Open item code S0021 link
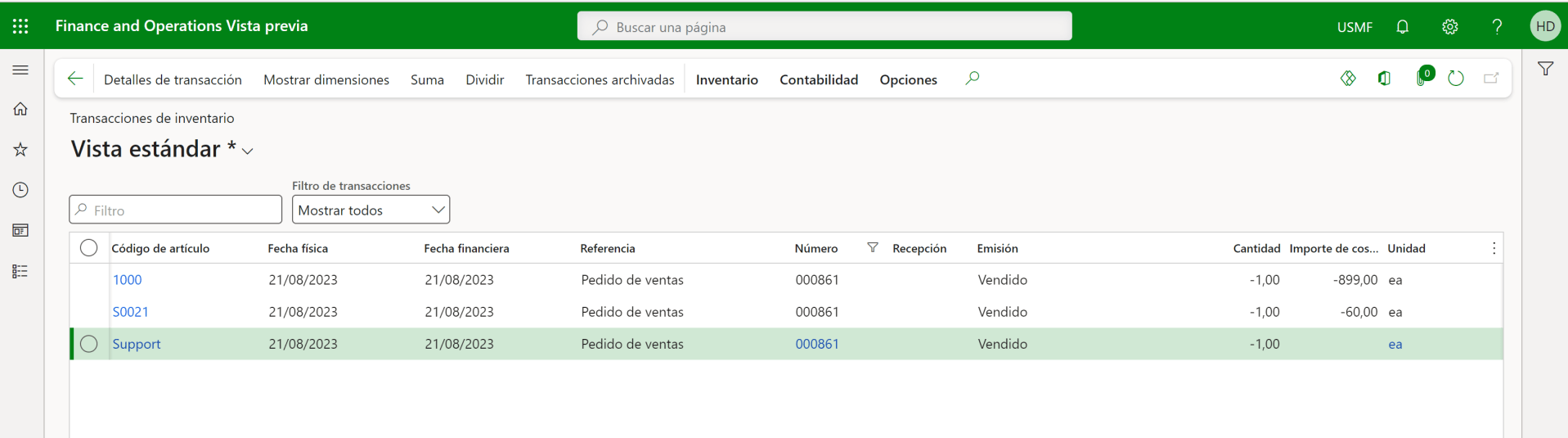1568x438 pixels. pyautogui.click(x=131, y=312)
